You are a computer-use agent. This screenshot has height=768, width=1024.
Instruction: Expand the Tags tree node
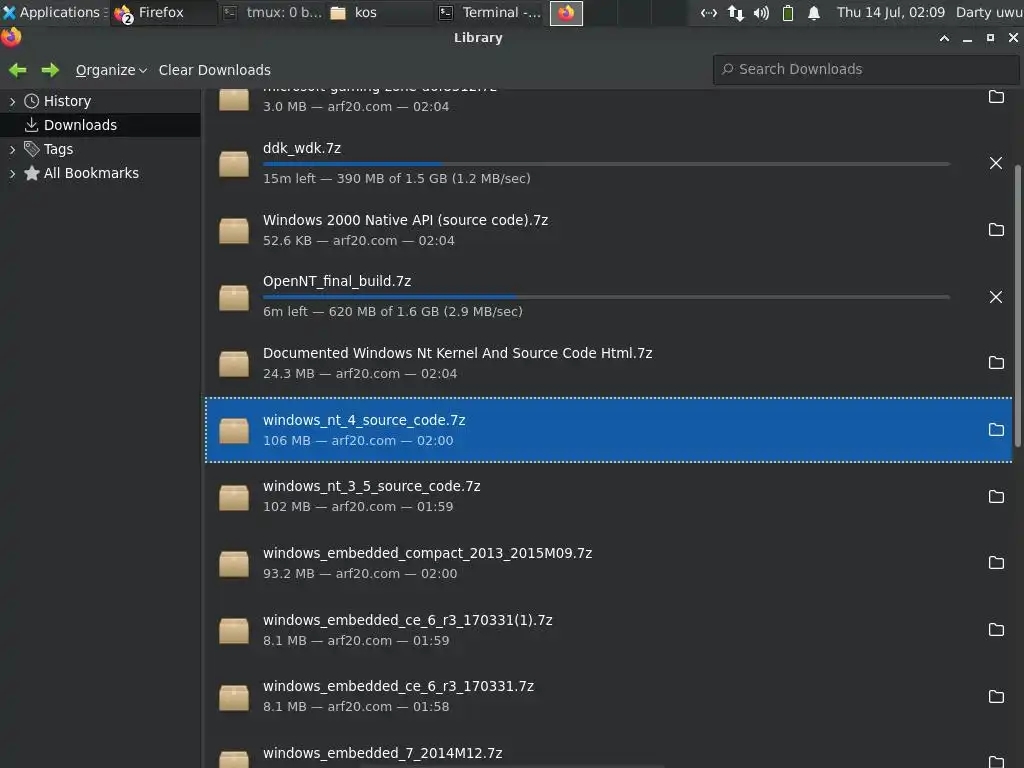[x=12, y=150]
